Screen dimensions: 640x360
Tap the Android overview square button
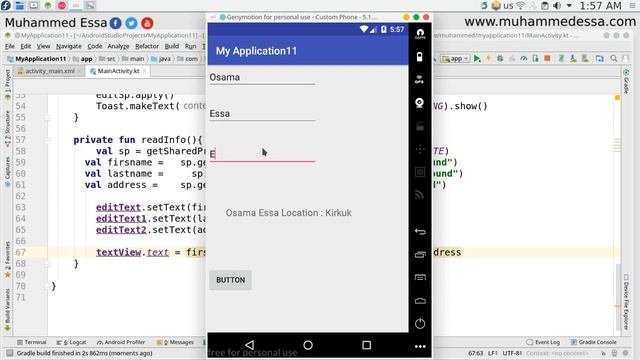pos(367,345)
